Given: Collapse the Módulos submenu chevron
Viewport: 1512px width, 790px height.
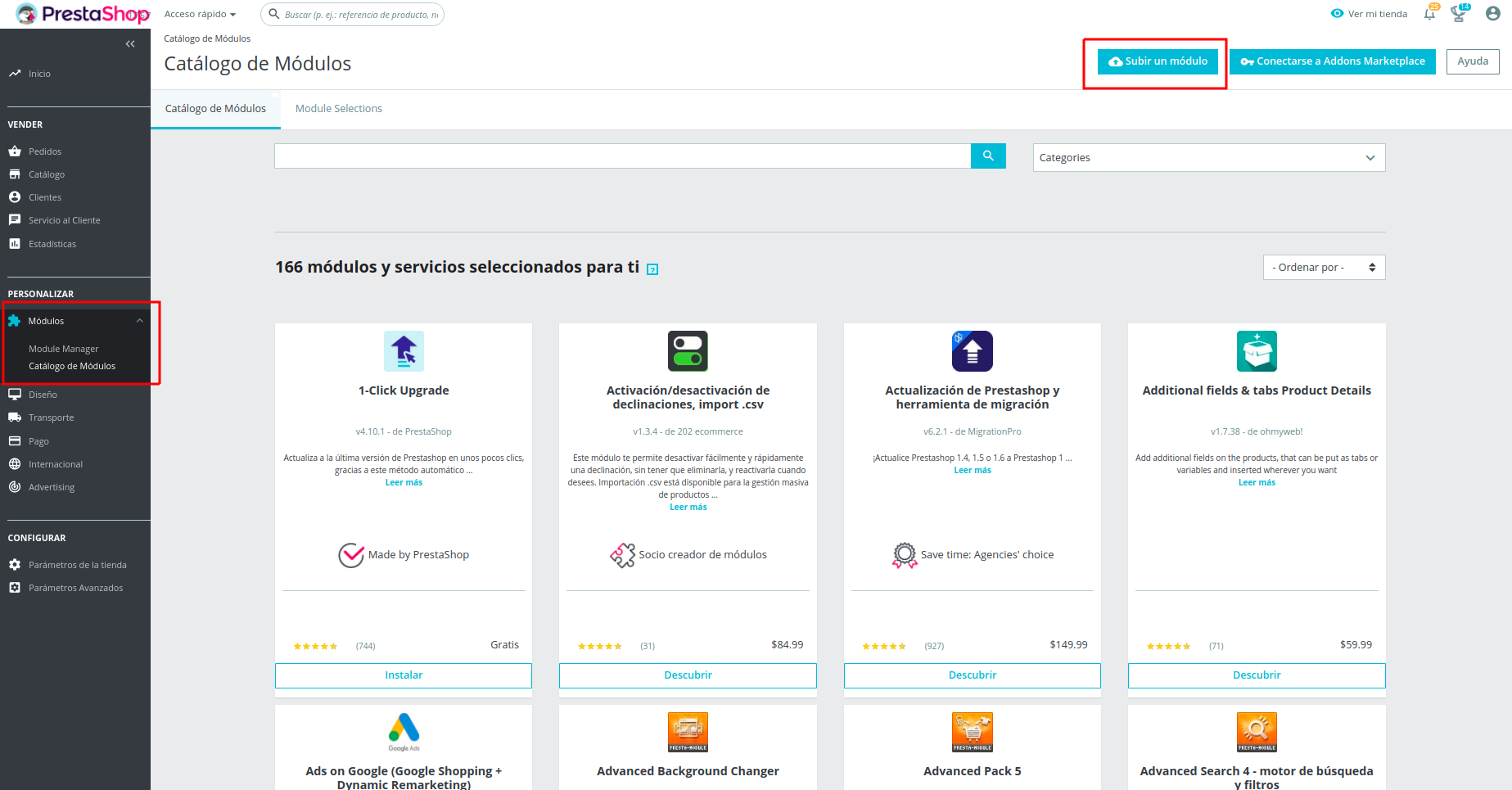Looking at the screenshot, I should coord(140,321).
